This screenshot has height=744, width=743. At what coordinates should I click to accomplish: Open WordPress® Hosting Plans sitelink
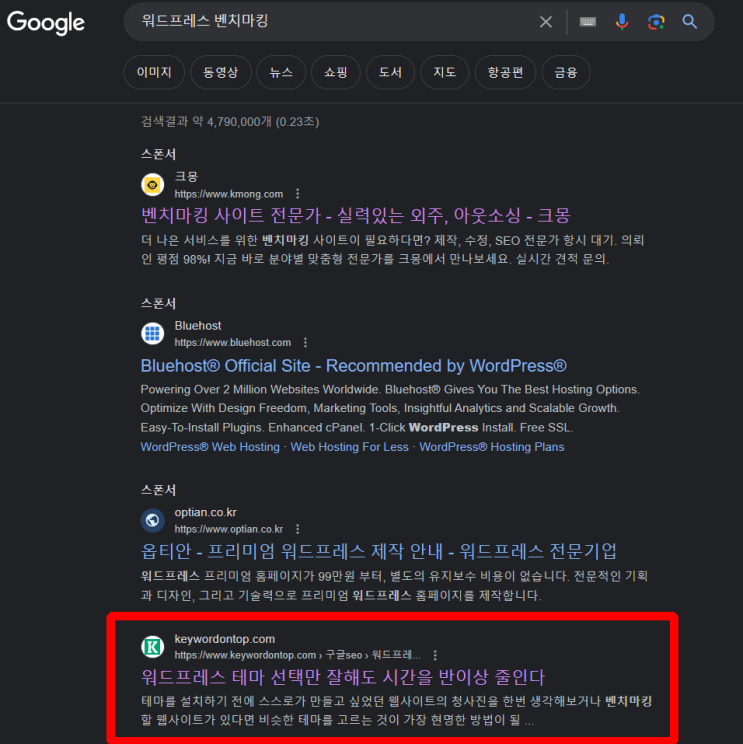492,447
